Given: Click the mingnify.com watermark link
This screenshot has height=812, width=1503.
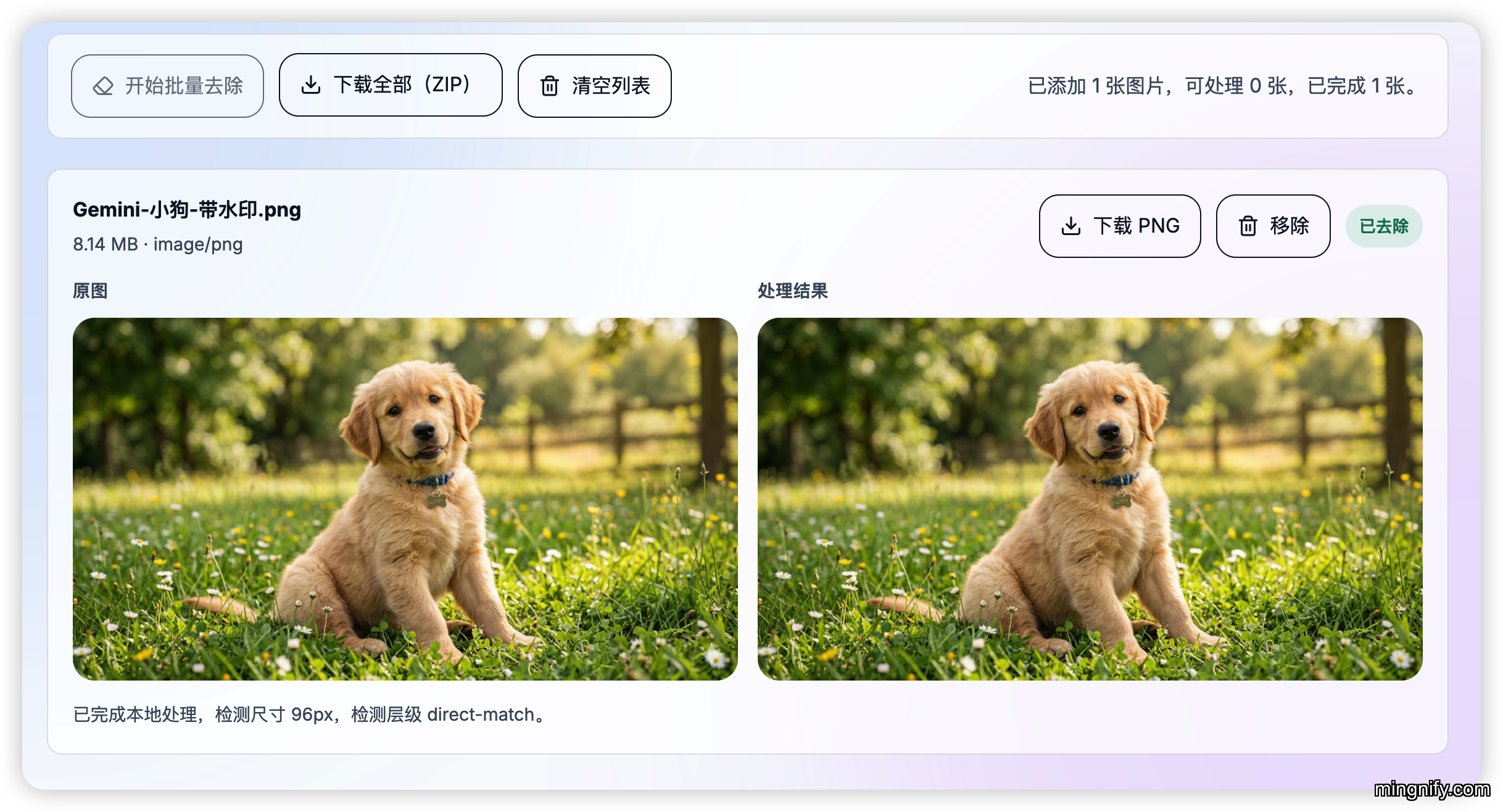Looking at the screenshot, I should point(1431,789).
